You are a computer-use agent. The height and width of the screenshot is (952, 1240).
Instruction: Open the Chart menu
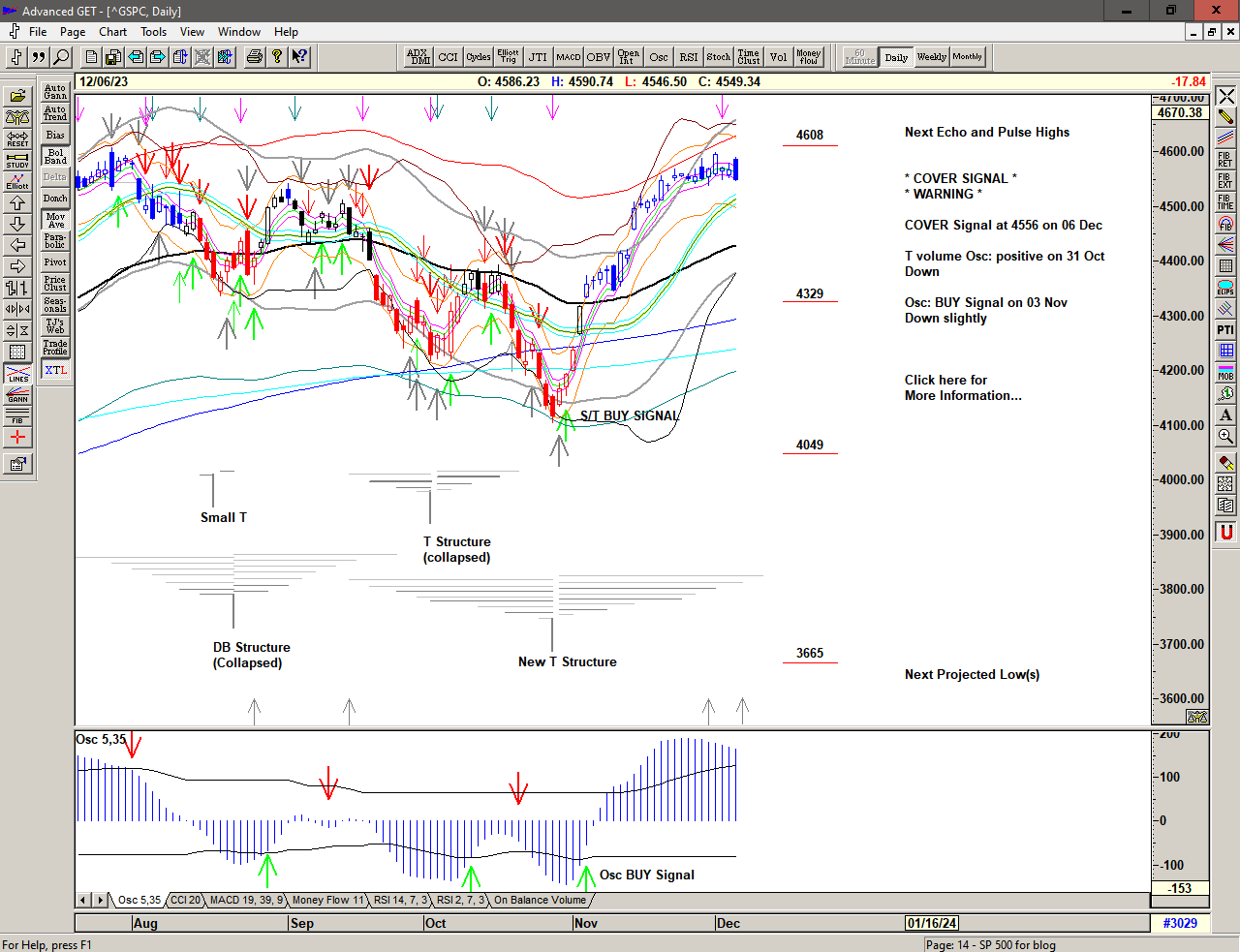click(x=112, y=32)
